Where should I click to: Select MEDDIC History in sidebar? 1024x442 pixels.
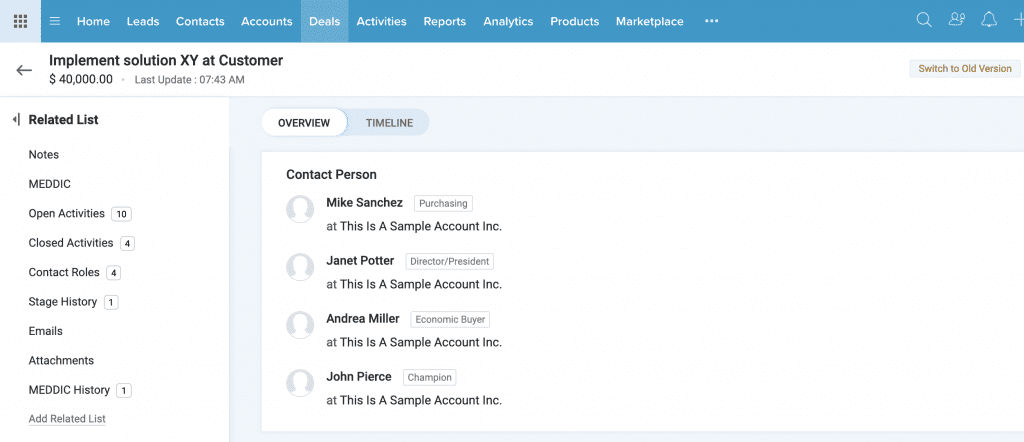(69, 390)
